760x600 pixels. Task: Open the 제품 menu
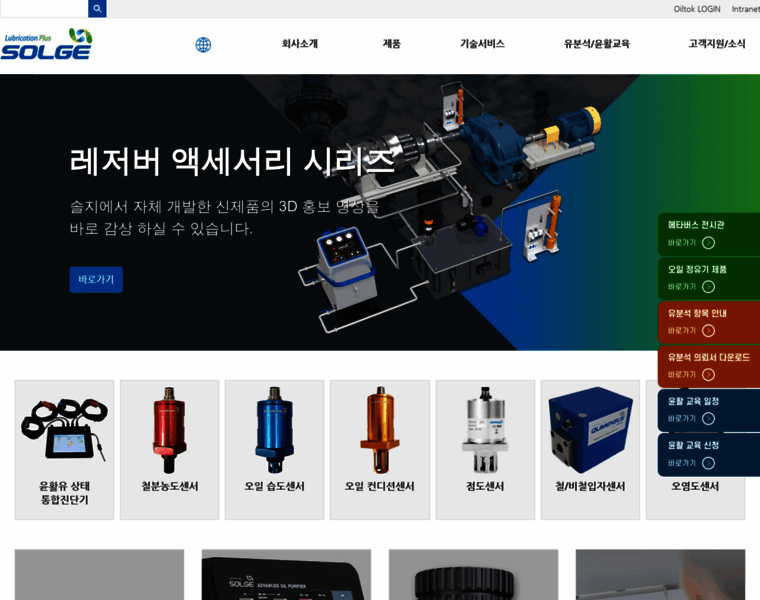392,44
